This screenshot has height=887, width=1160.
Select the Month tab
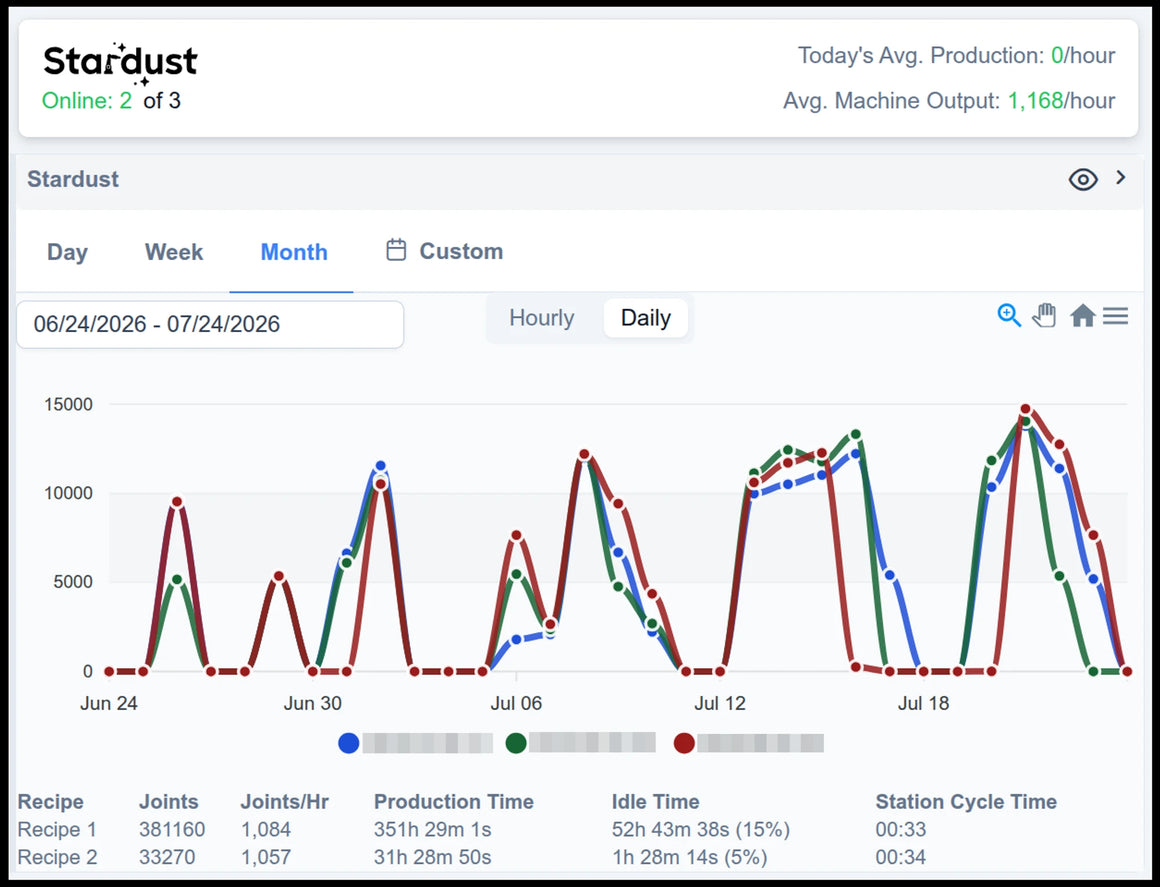294,252
